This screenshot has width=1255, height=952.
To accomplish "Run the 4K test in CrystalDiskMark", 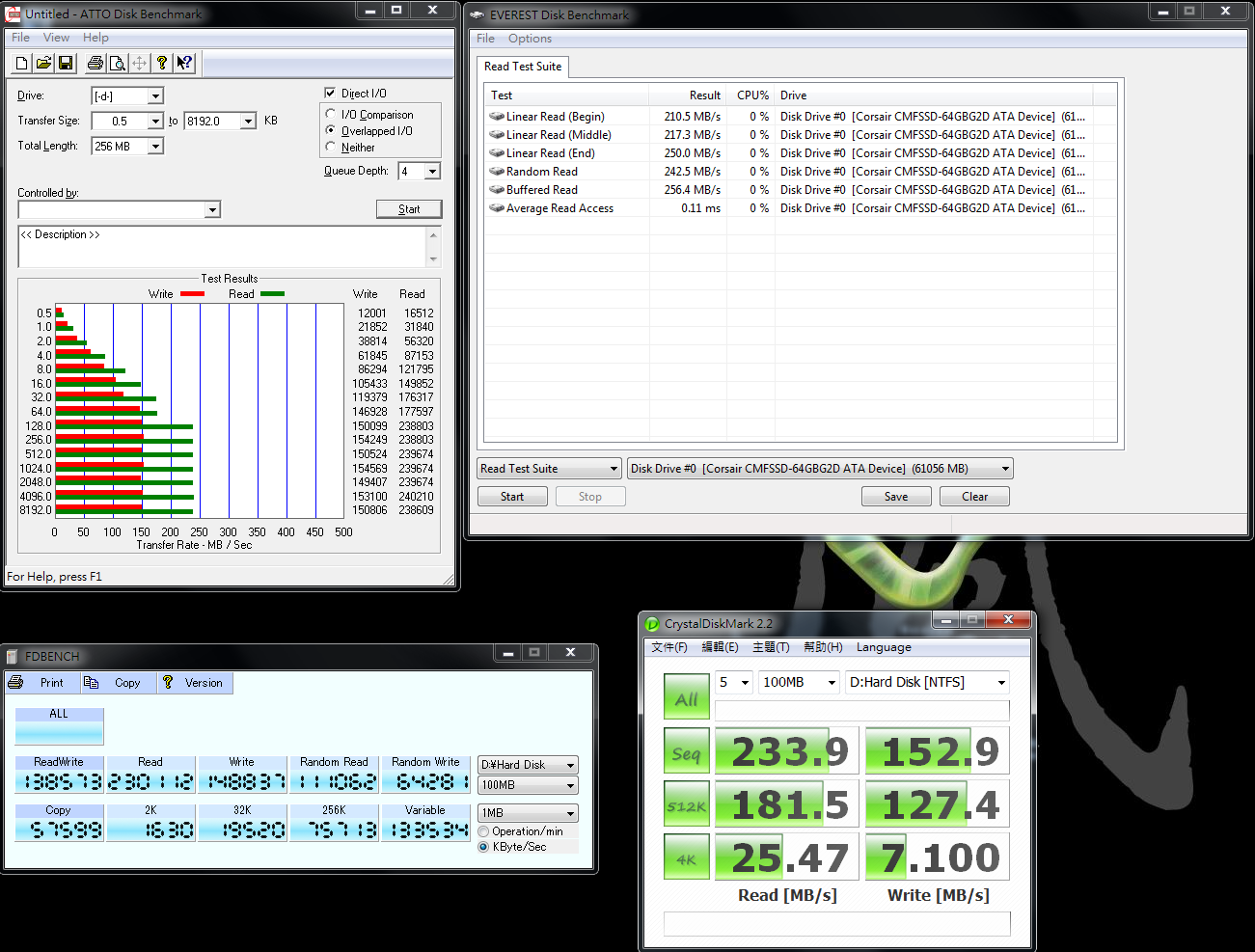I will 686,857.
